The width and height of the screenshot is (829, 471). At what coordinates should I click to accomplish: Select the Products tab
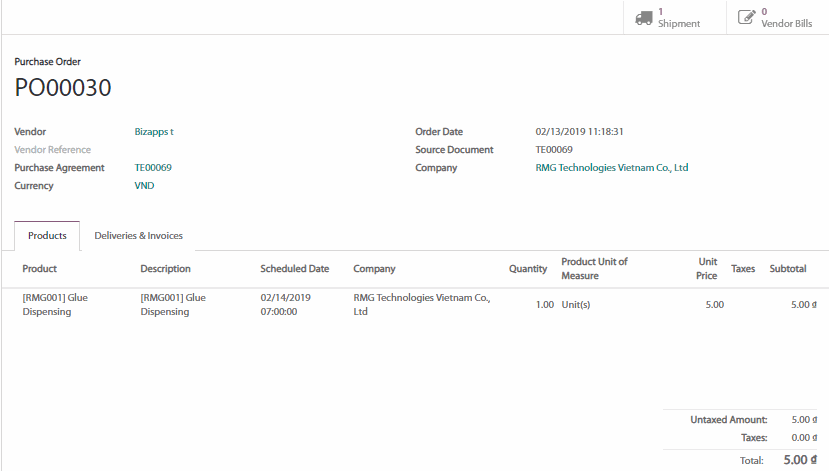[x=47, y=236]
